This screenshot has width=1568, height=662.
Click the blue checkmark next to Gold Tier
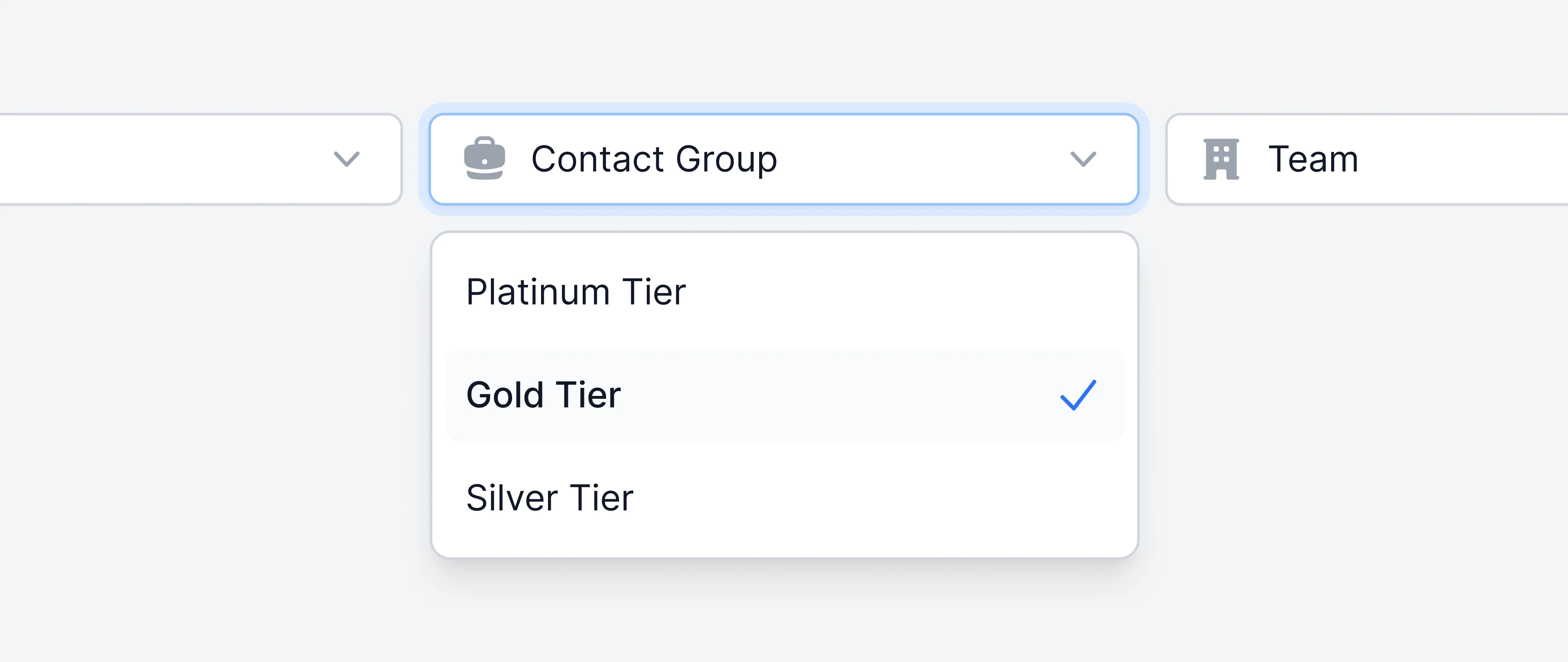coord(1078,395)
